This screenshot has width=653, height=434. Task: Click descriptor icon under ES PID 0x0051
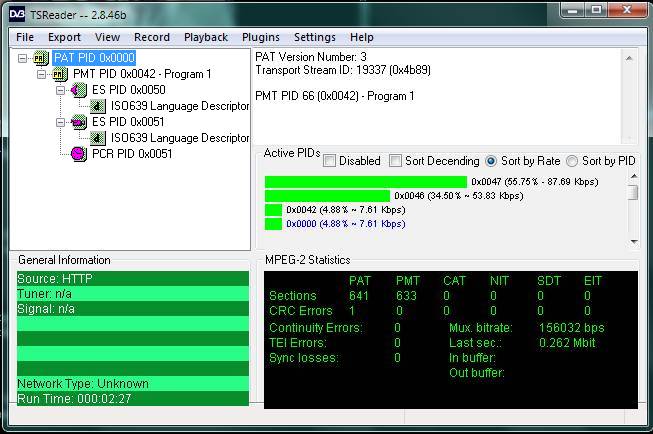[97, 138]
